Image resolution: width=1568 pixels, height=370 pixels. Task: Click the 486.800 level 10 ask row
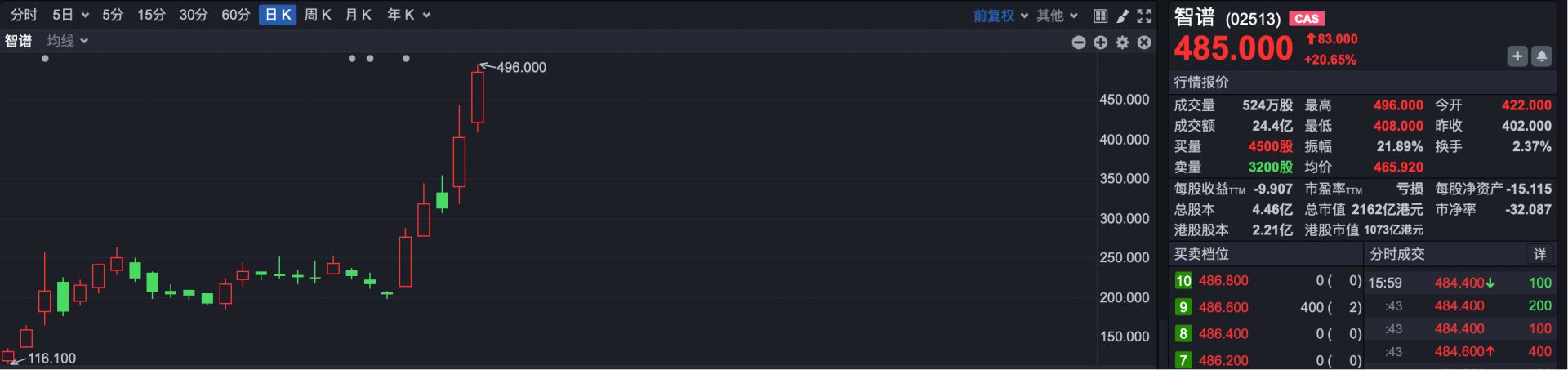click(1266, 281)
